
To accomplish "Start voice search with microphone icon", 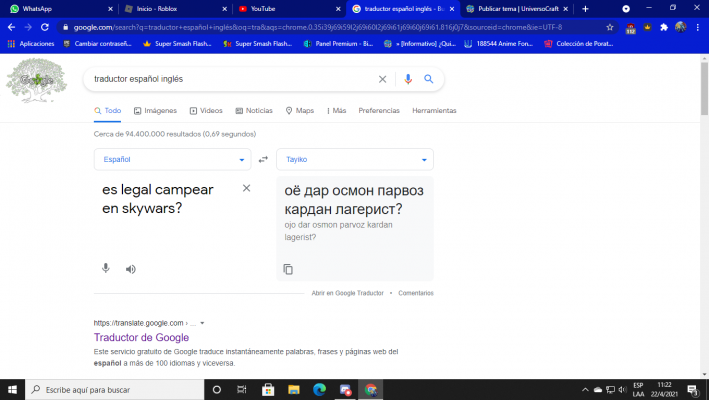I will click(x=408, y=79).
